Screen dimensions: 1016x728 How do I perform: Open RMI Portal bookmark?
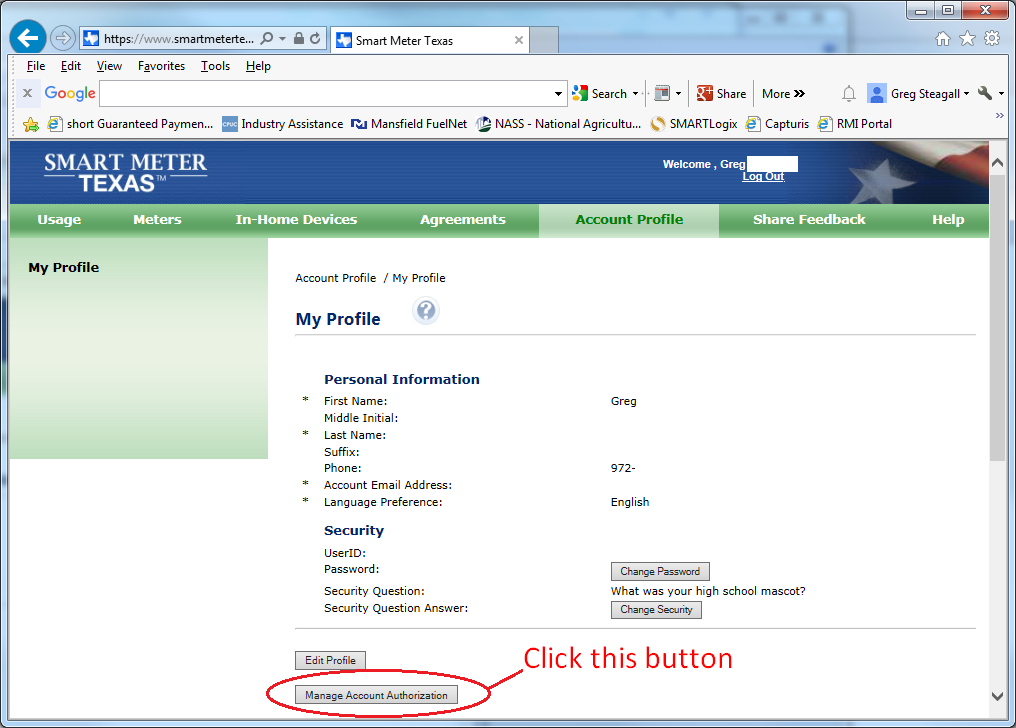click(855, 124)
